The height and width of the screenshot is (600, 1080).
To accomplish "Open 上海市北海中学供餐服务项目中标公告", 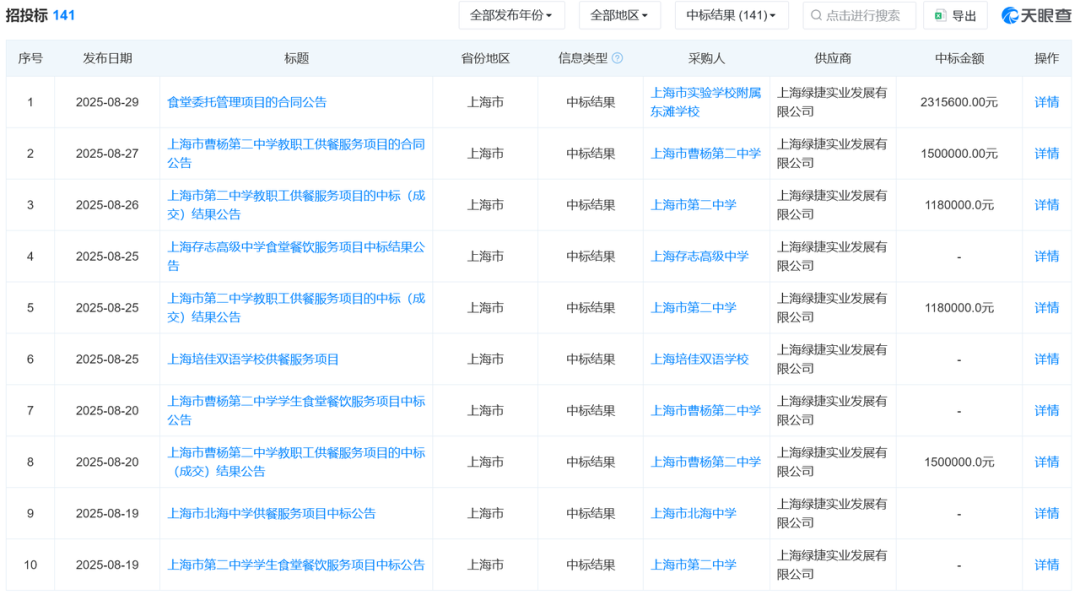I will [271, 513].
